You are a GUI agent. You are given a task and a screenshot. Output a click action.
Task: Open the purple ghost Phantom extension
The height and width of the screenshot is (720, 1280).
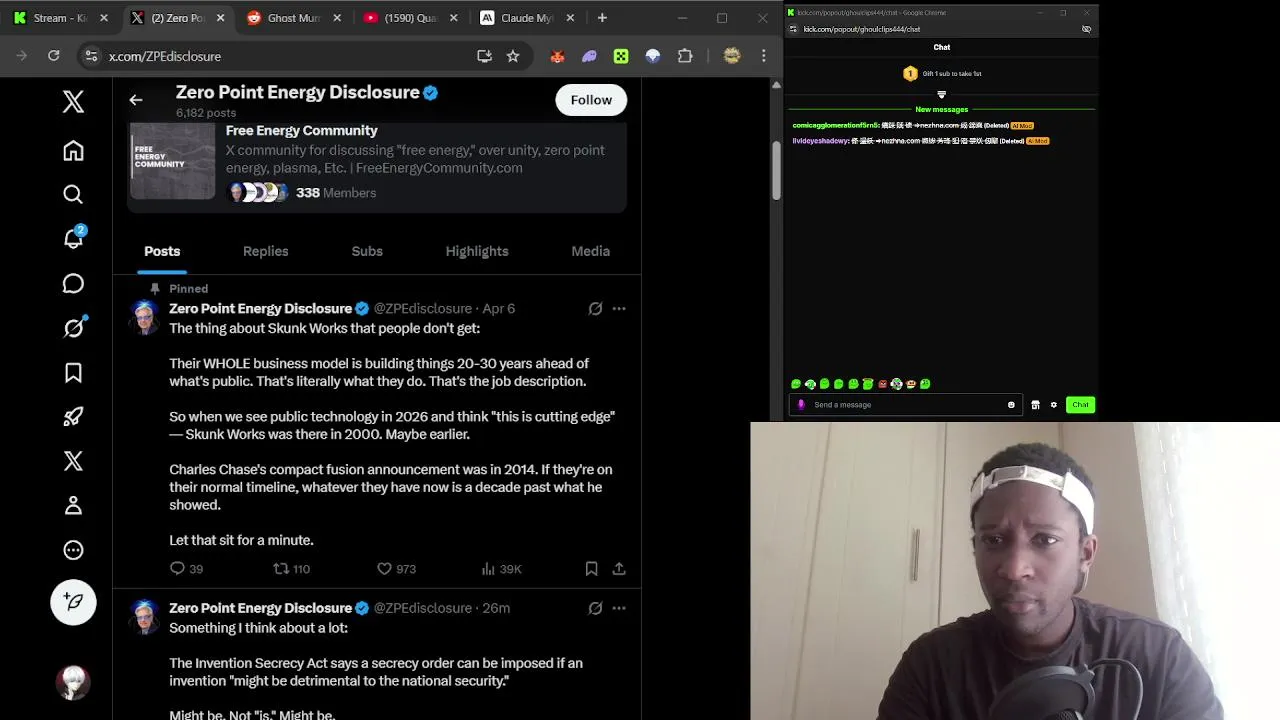[x=589, y=56]
